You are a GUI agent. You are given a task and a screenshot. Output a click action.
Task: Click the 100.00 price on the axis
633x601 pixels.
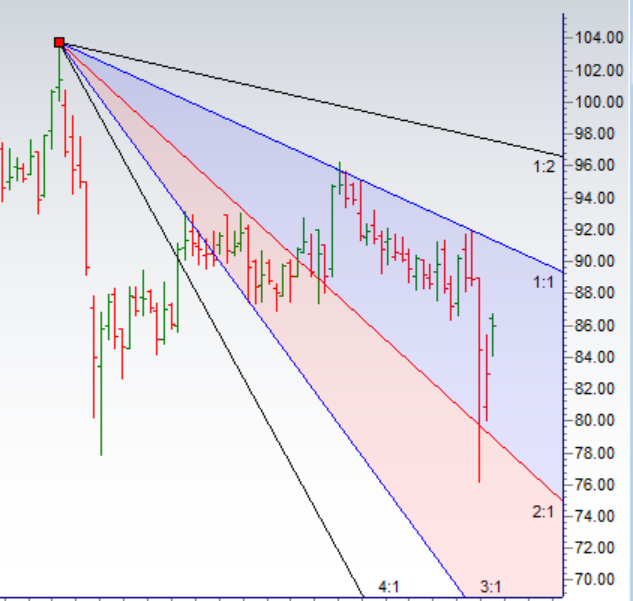click(x=596, y=102)
